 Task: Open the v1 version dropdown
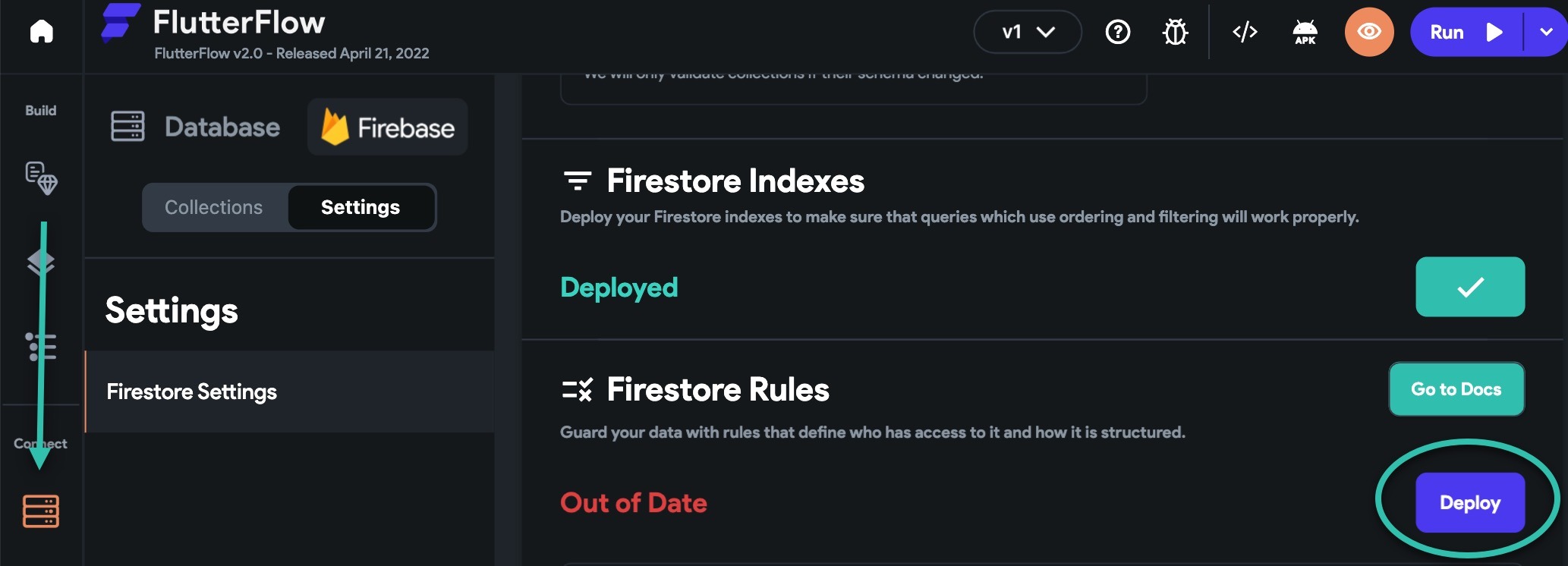[1028, 32]
